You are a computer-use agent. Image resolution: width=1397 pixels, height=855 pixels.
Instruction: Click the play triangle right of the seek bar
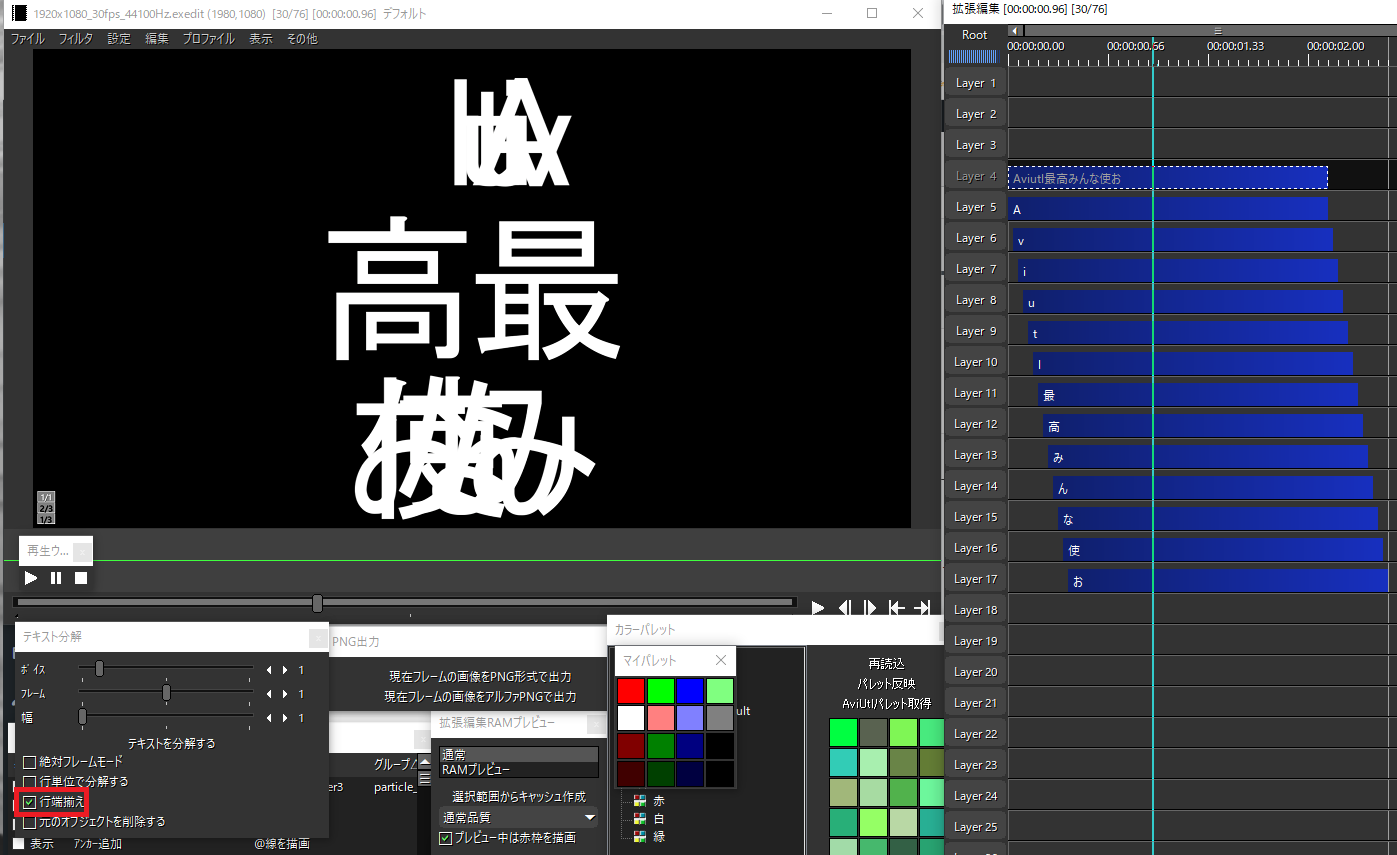click(x=817, y=607)
